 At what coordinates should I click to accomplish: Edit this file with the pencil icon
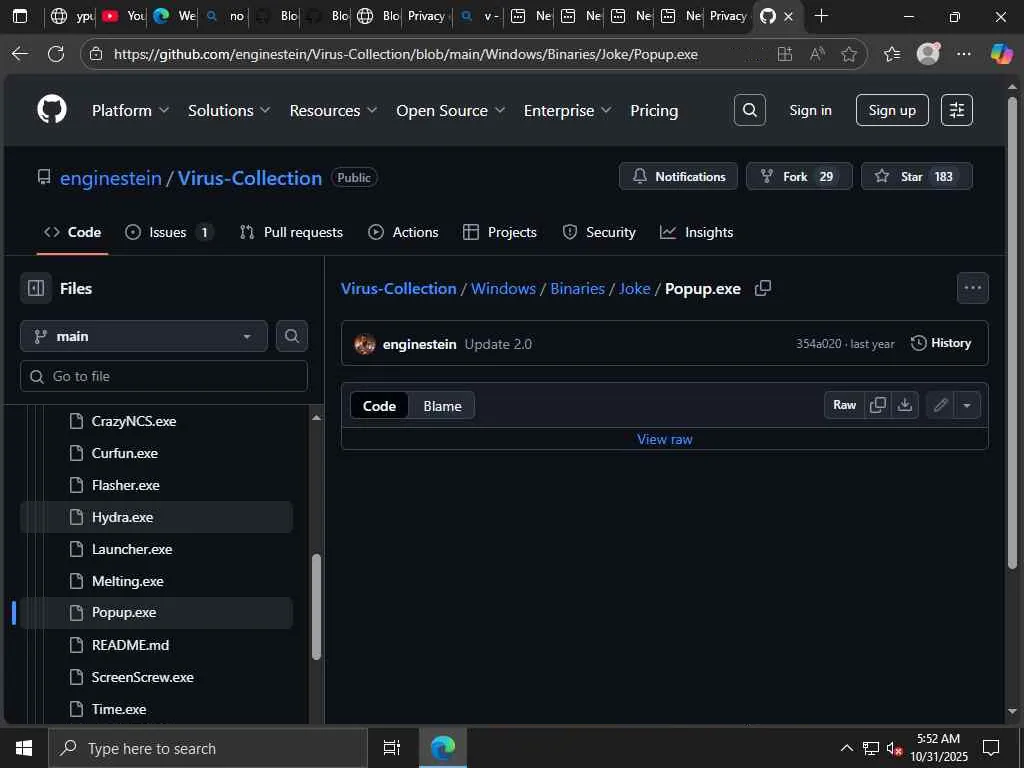[940, 405]
